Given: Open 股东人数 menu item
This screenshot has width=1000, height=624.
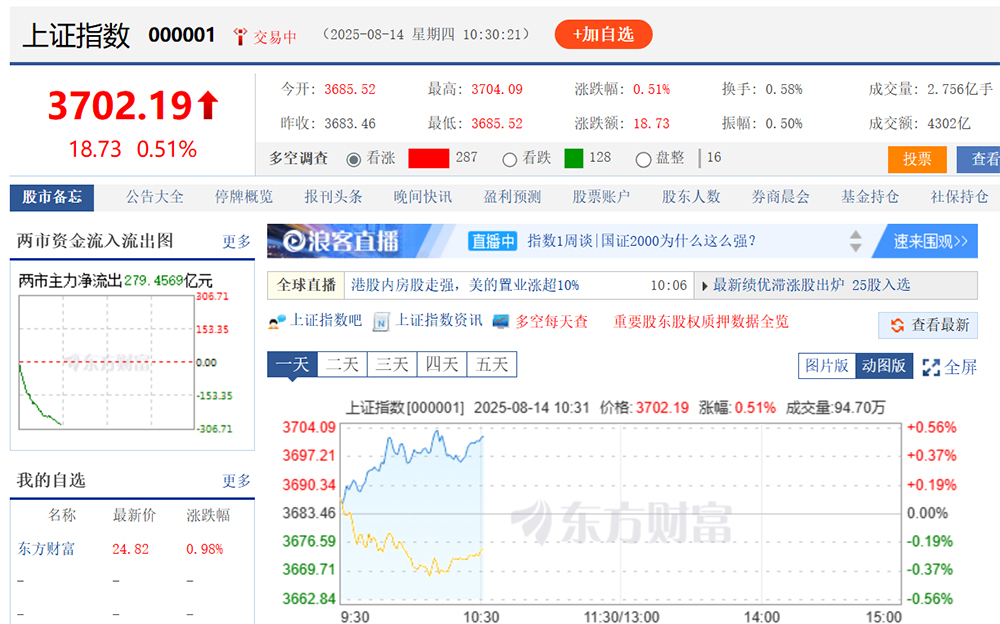Looking at the screenshot, I should tap(691, 197).
